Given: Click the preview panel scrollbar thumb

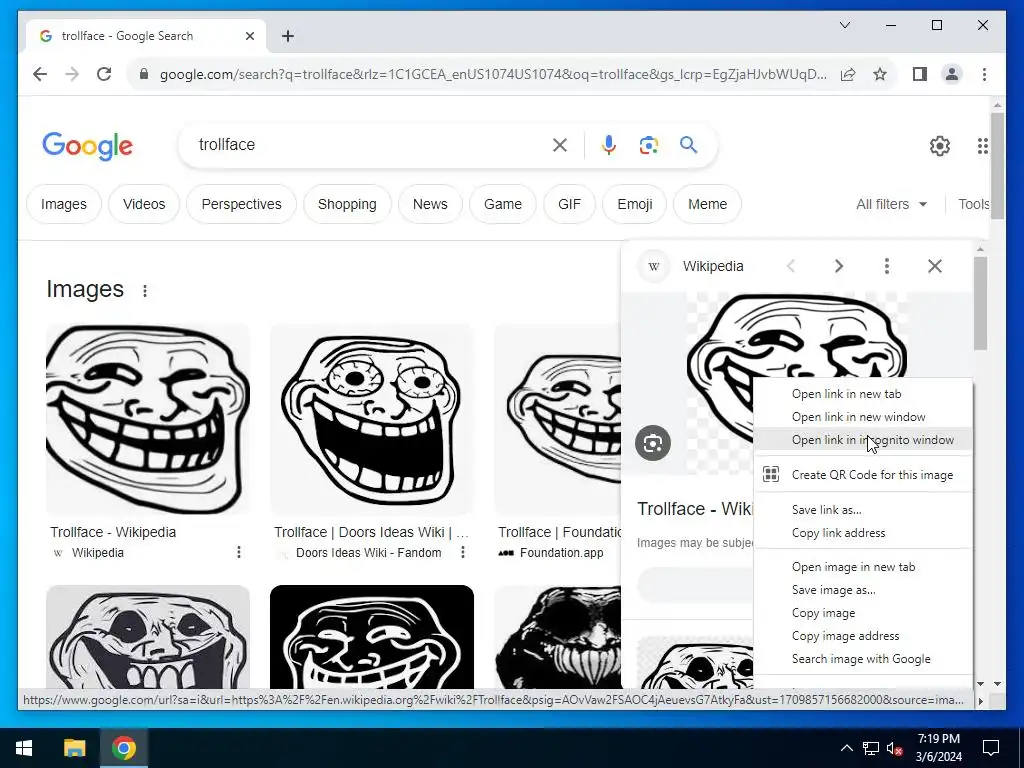Looking at the screenshot, I should click(980, 303).
